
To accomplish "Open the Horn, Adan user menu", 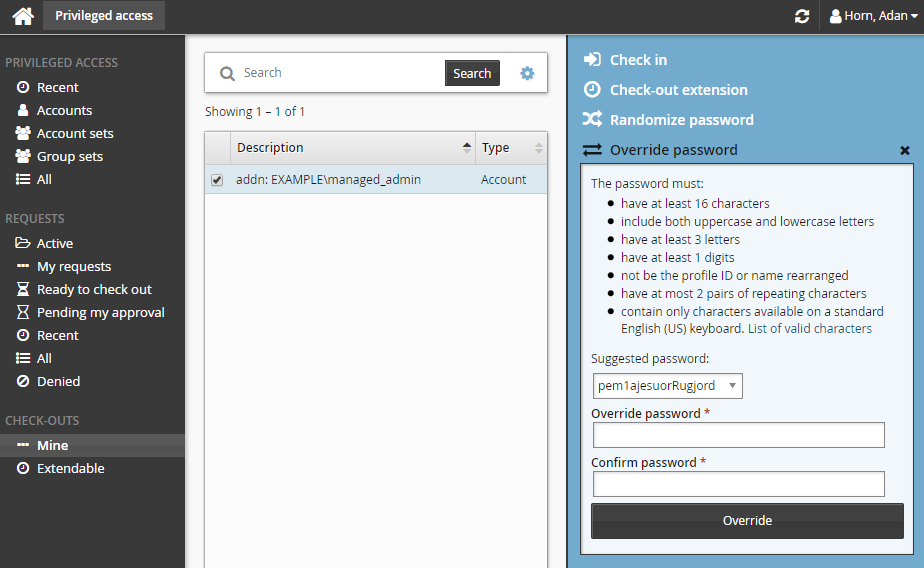I will [873, 16].
